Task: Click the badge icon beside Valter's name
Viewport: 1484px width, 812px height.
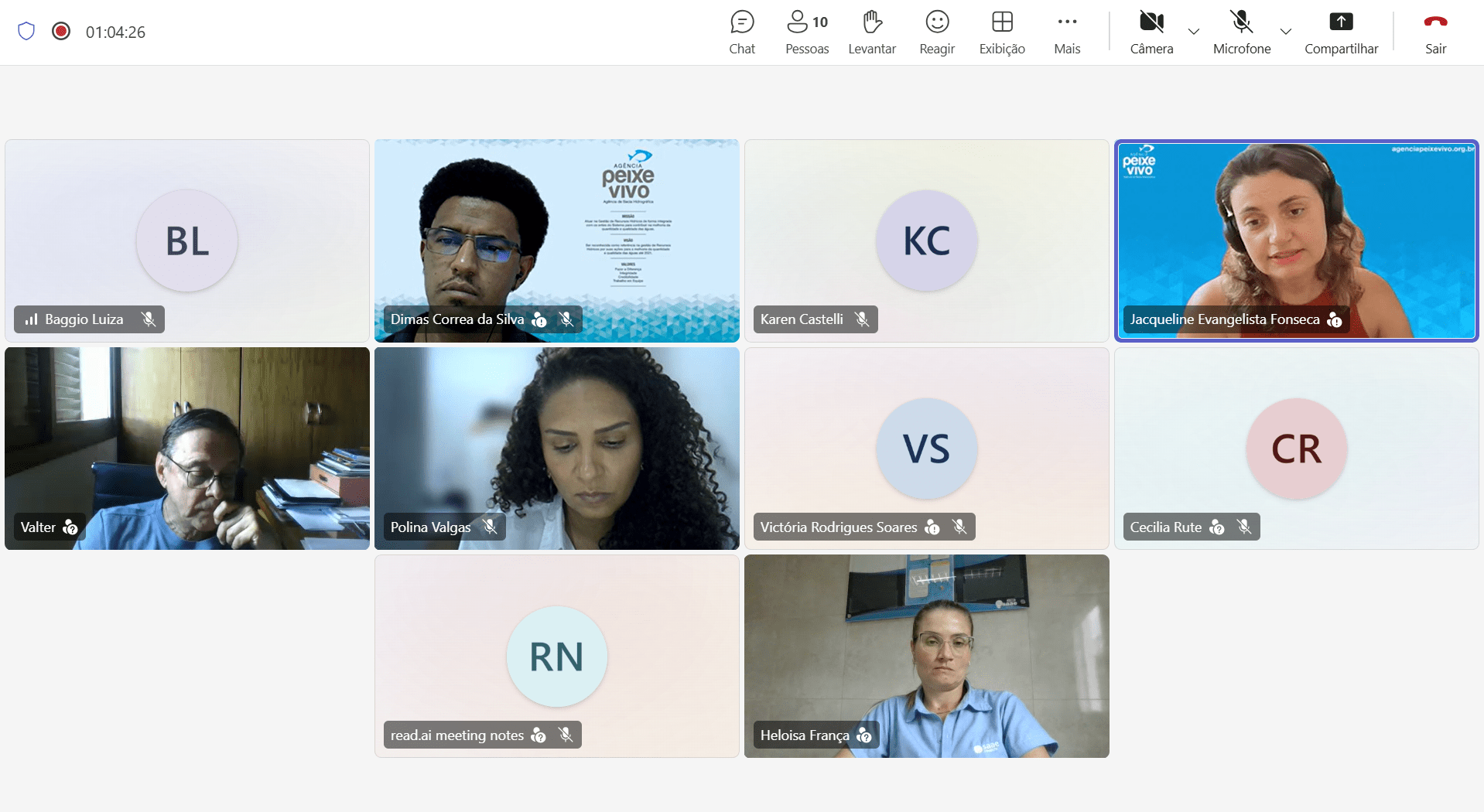Action: click(70, 527)
